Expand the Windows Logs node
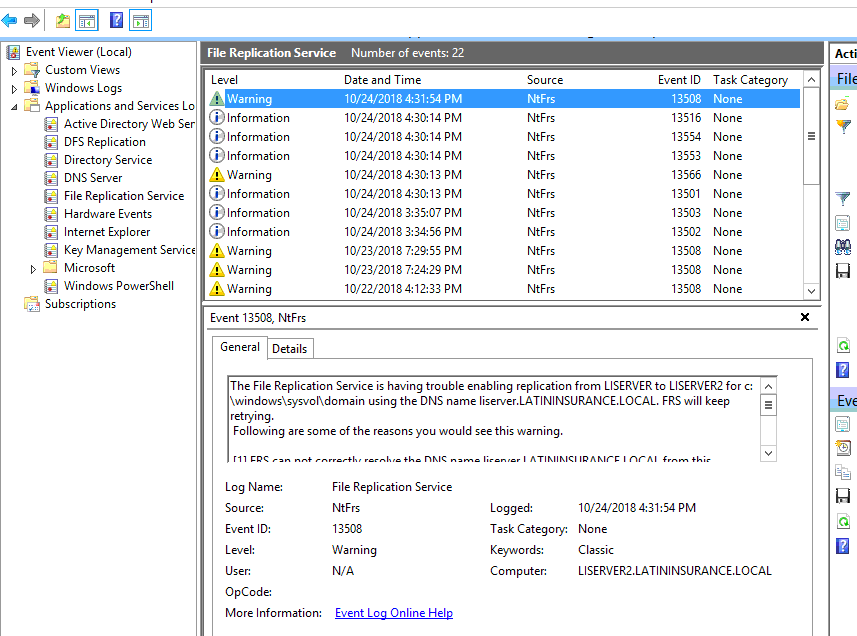This screenshot has height=636, width=857. pyautogui.click(x=13, y=87)
